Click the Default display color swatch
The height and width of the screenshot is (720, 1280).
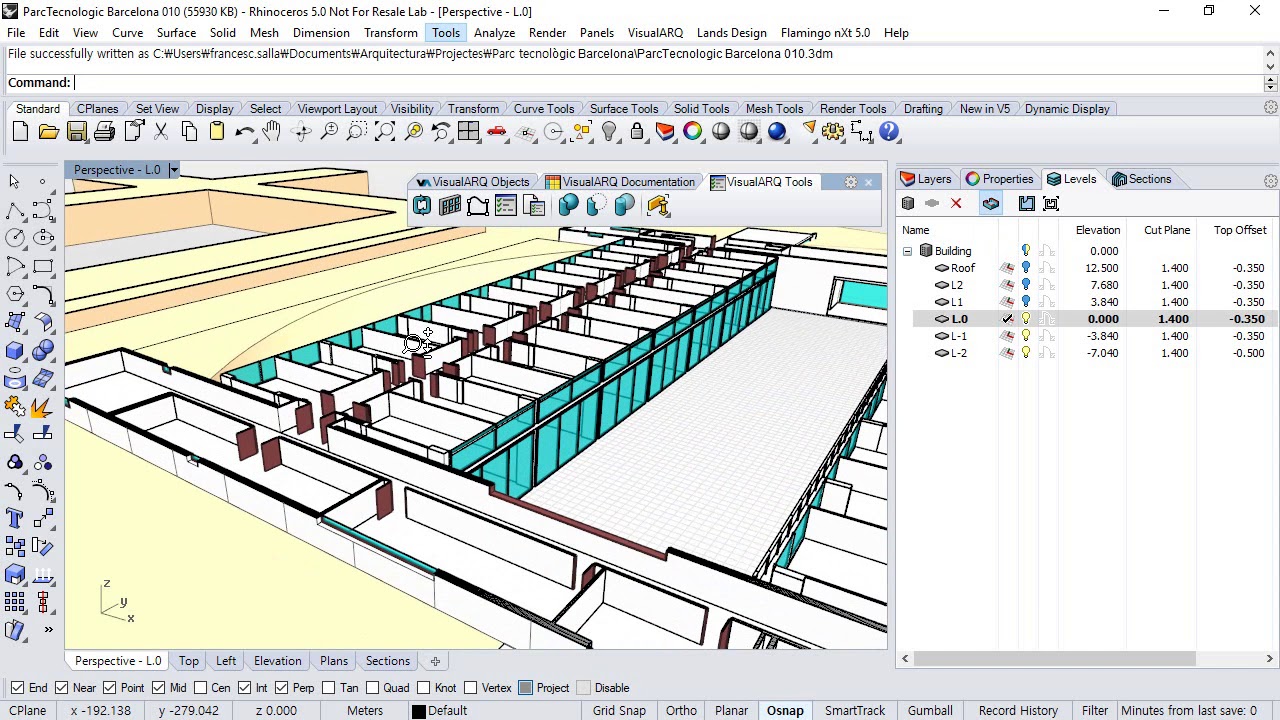417,710
